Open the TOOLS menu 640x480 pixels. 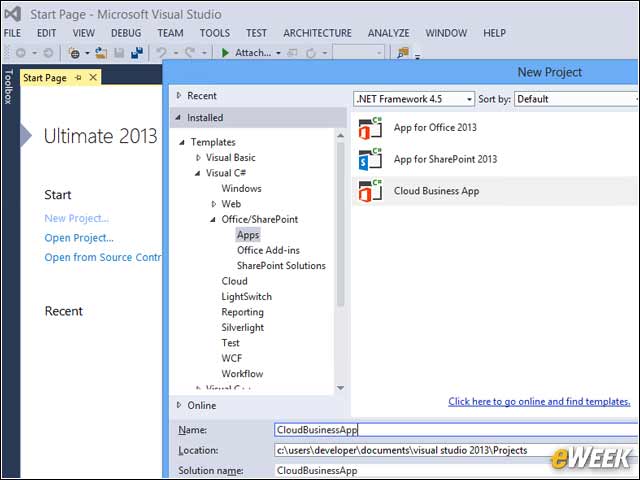215,33
